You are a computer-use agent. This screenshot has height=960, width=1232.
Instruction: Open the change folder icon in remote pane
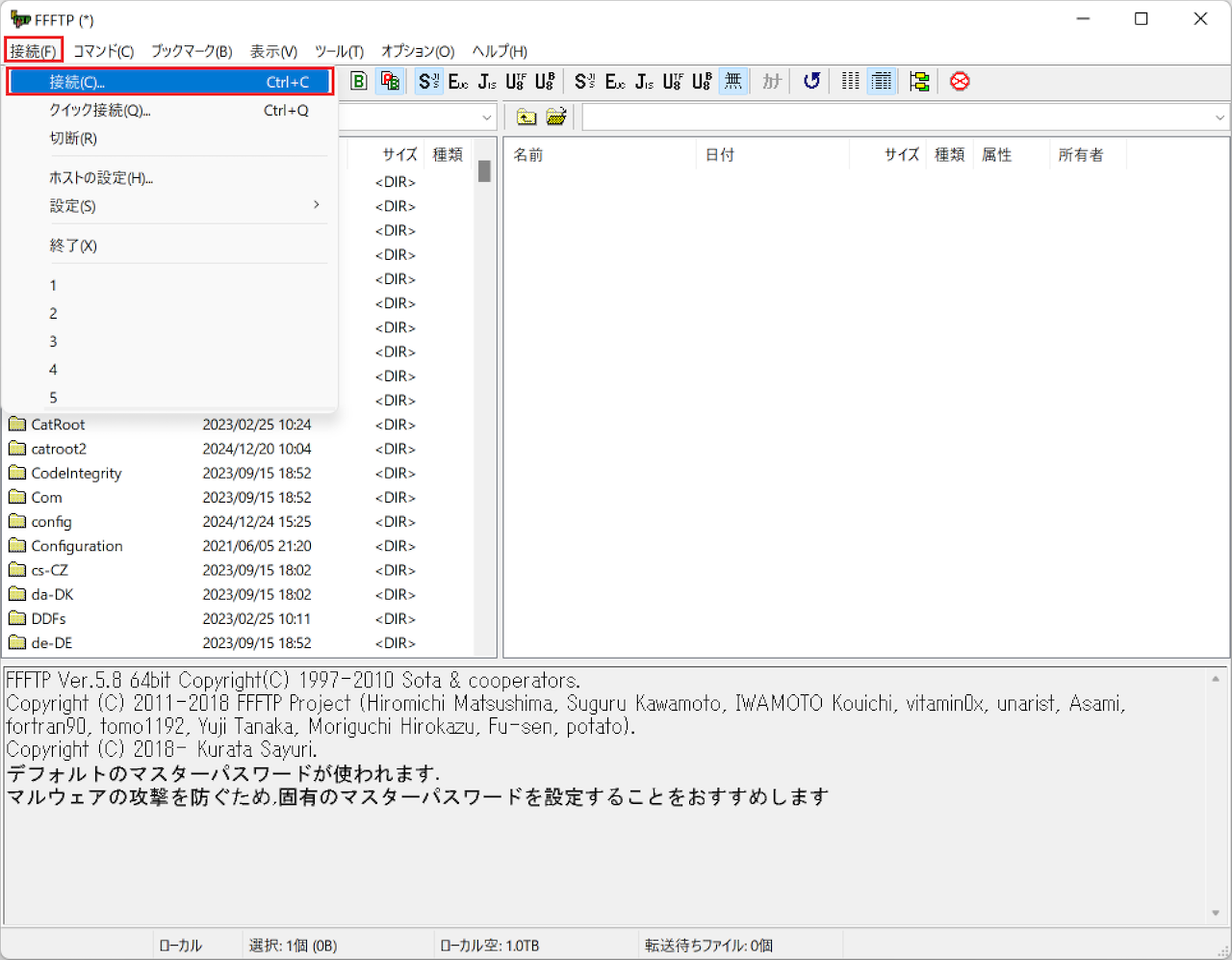click(x=556, y=117)
